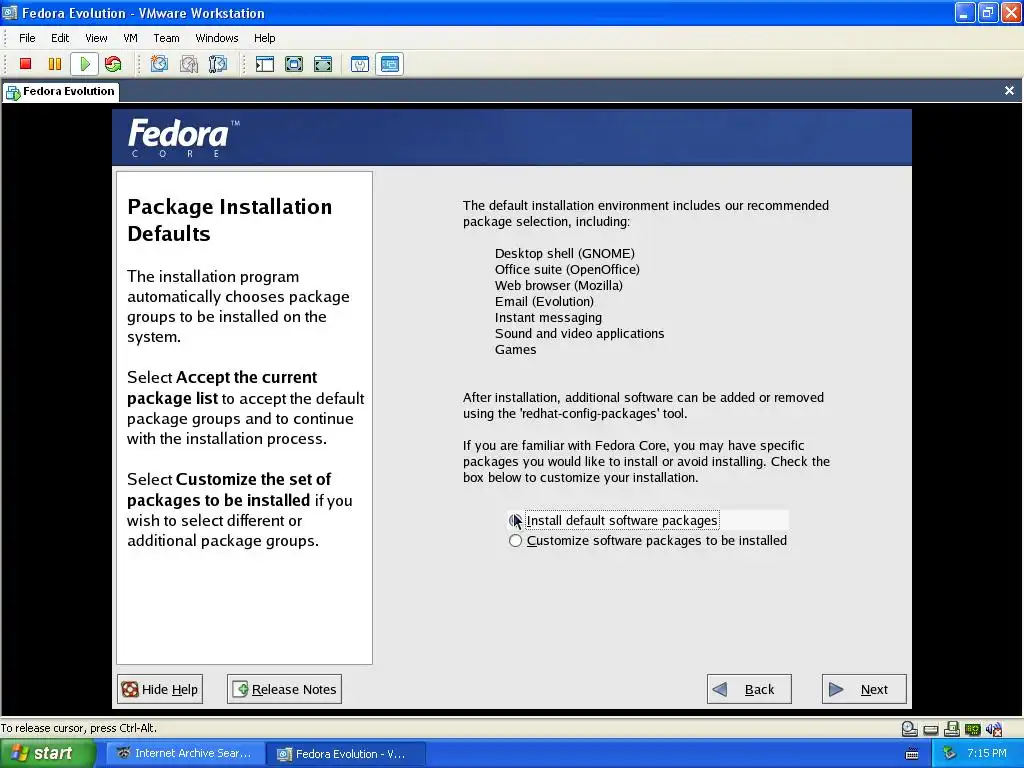
Task: Click the Hide Help button
Action: coord(160,689)
